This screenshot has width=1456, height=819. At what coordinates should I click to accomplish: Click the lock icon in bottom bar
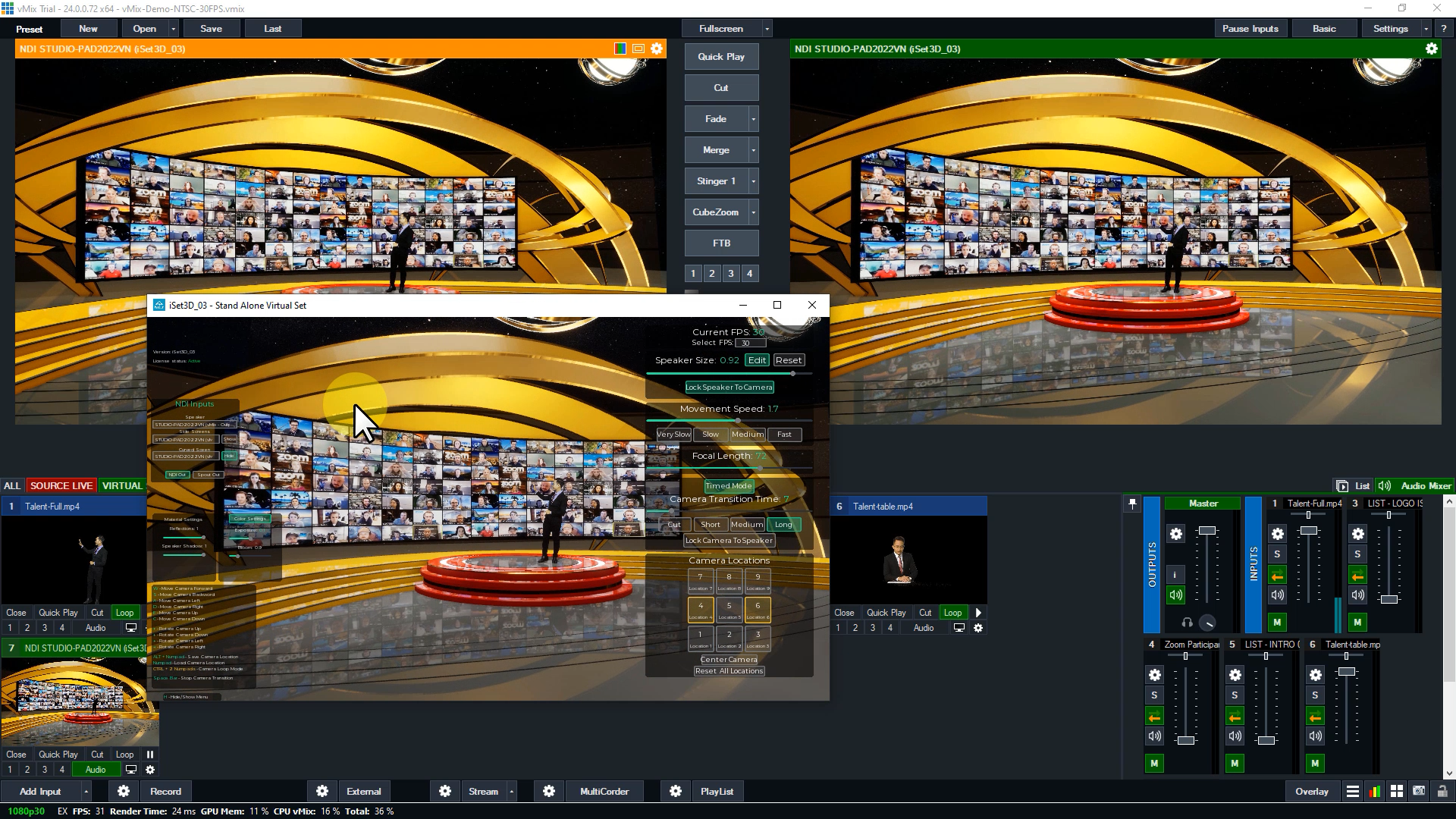tap(1442, 791)
